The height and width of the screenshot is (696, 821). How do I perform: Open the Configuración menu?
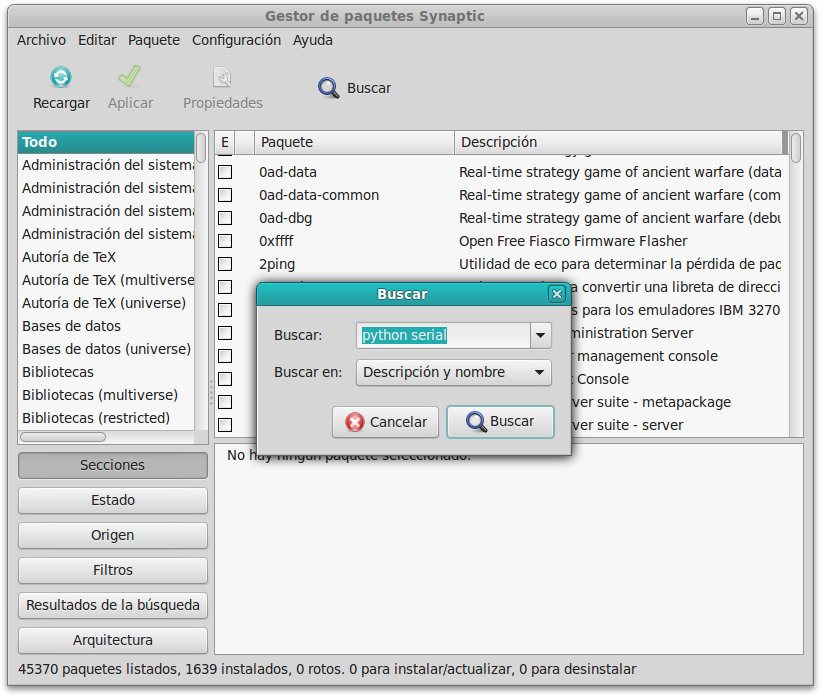[236, 40]
